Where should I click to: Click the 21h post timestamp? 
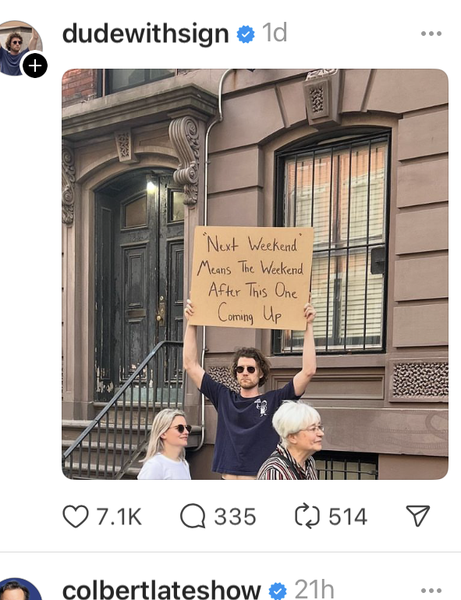314,590
